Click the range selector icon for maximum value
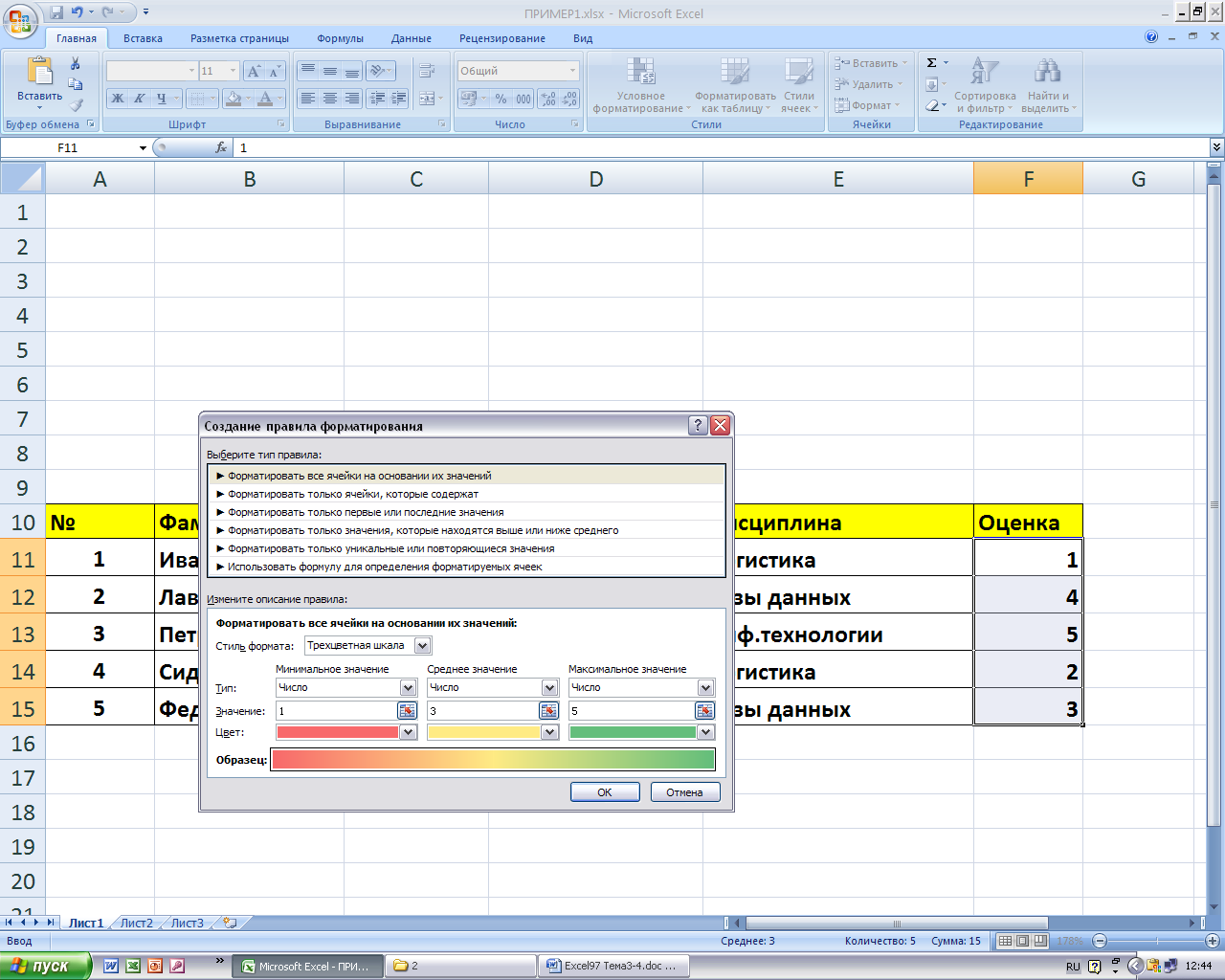 (x=704, y=710)
